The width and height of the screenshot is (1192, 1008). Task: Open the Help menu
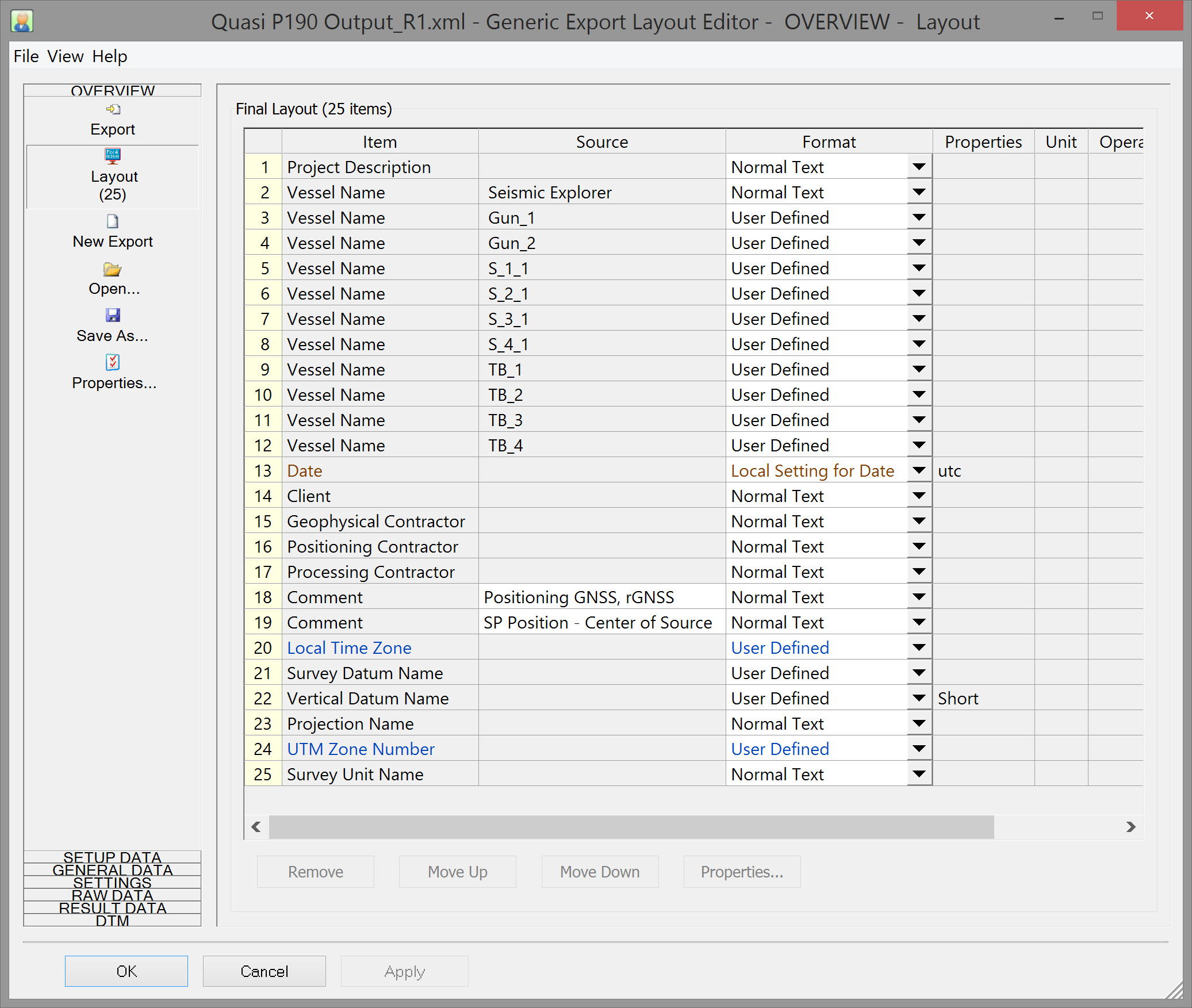(109, 56)
